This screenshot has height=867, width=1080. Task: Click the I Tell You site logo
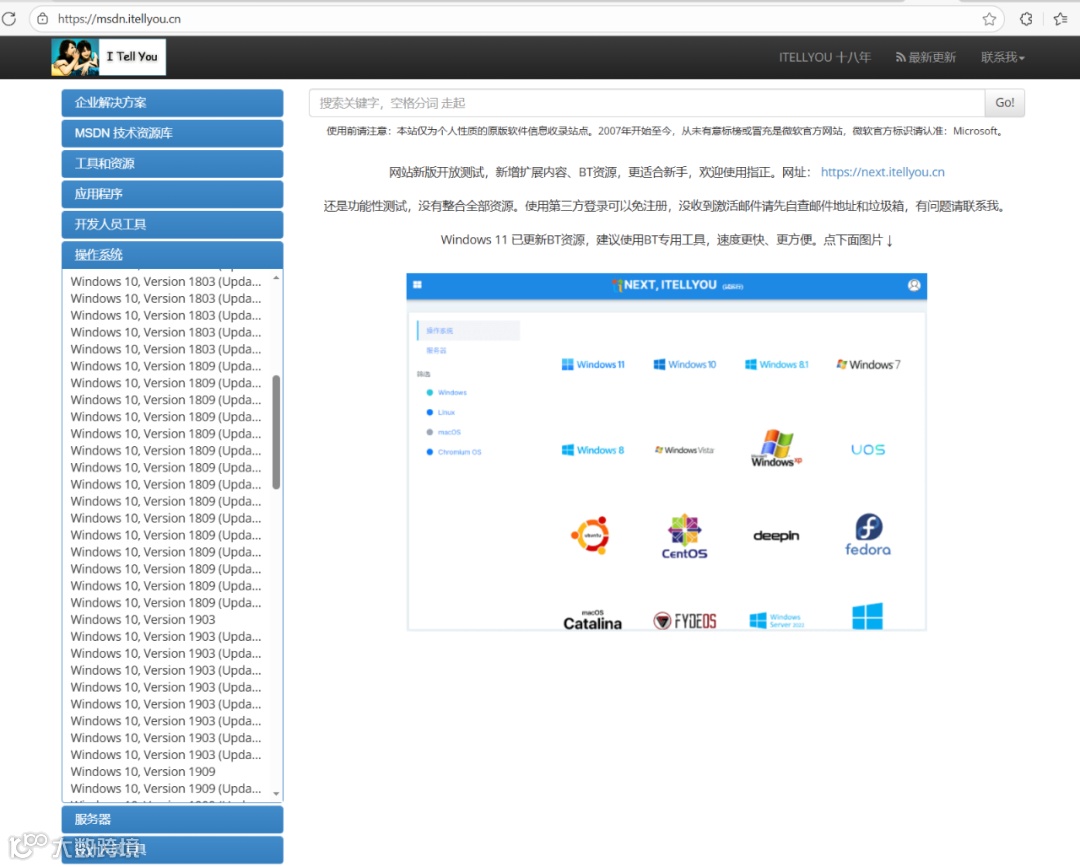tap(108, 57)
